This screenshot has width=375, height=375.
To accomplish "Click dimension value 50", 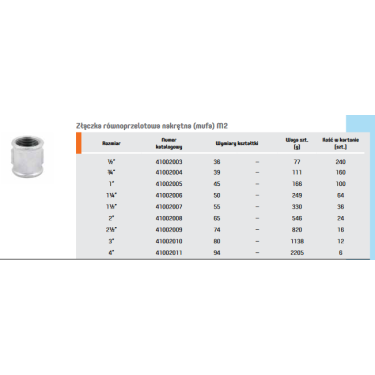I will [217, 195].
